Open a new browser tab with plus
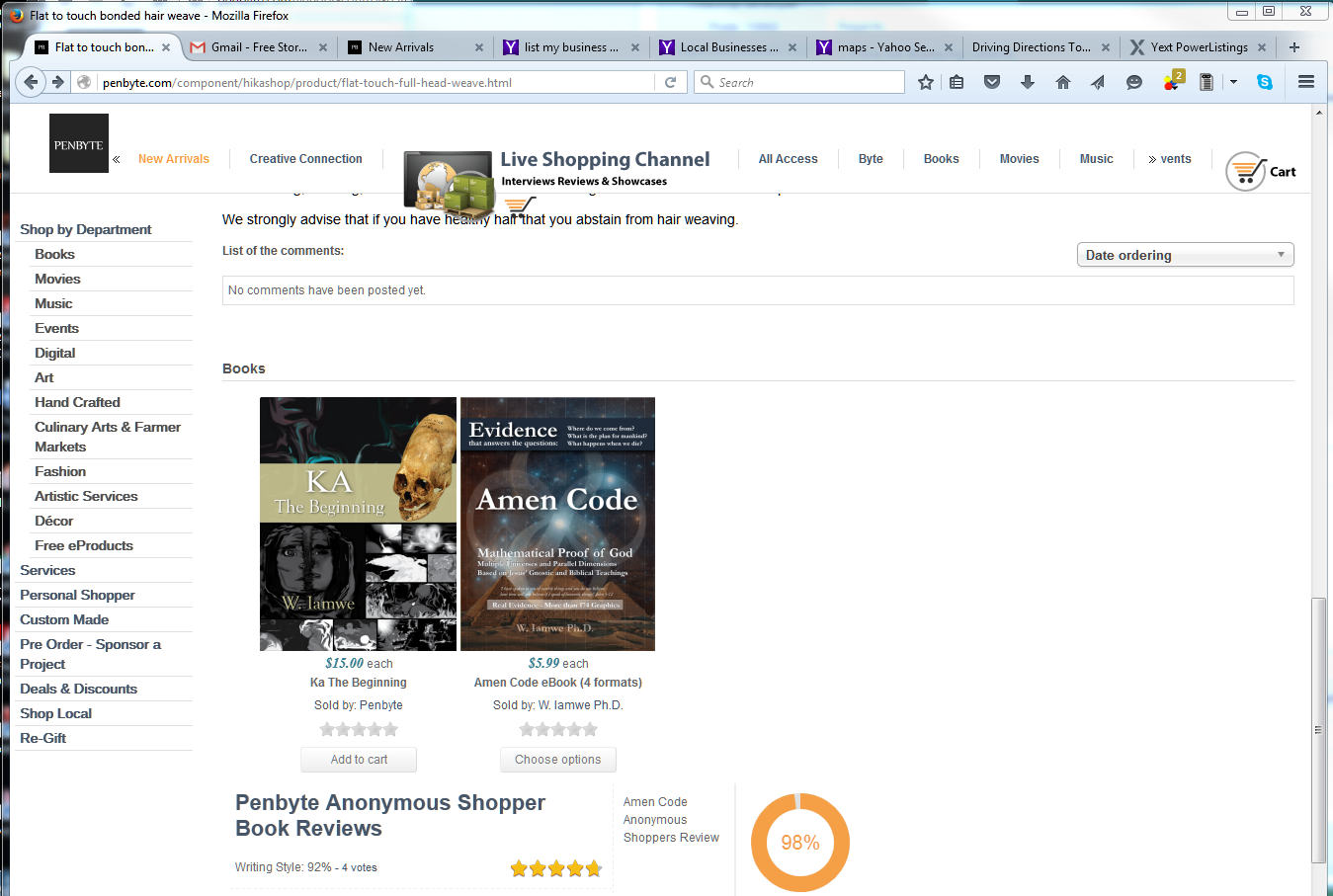The image size is (1333, 896). pos(1294,46)
